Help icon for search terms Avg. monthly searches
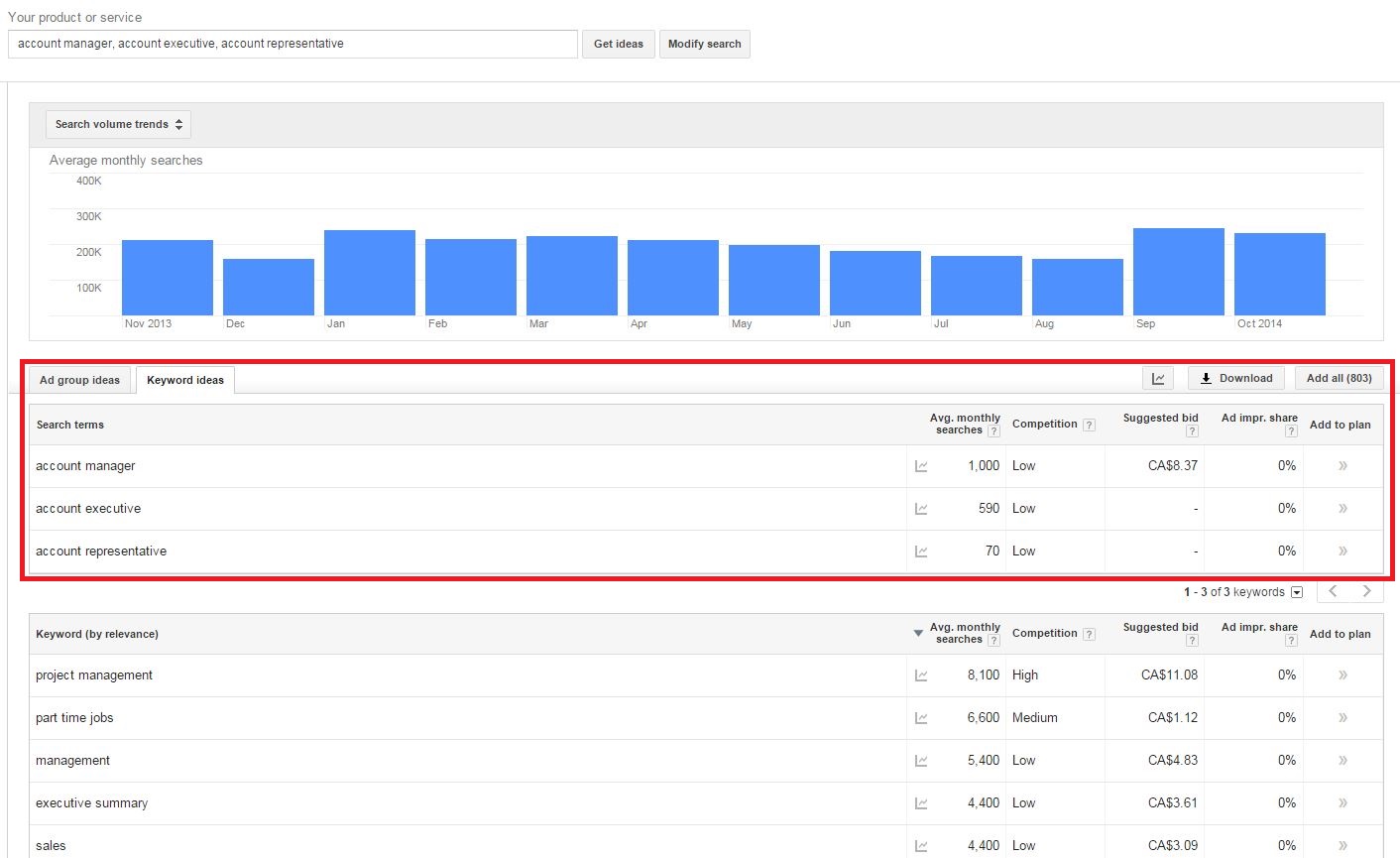Screen dimensions: 1400x858 (993, 430)
